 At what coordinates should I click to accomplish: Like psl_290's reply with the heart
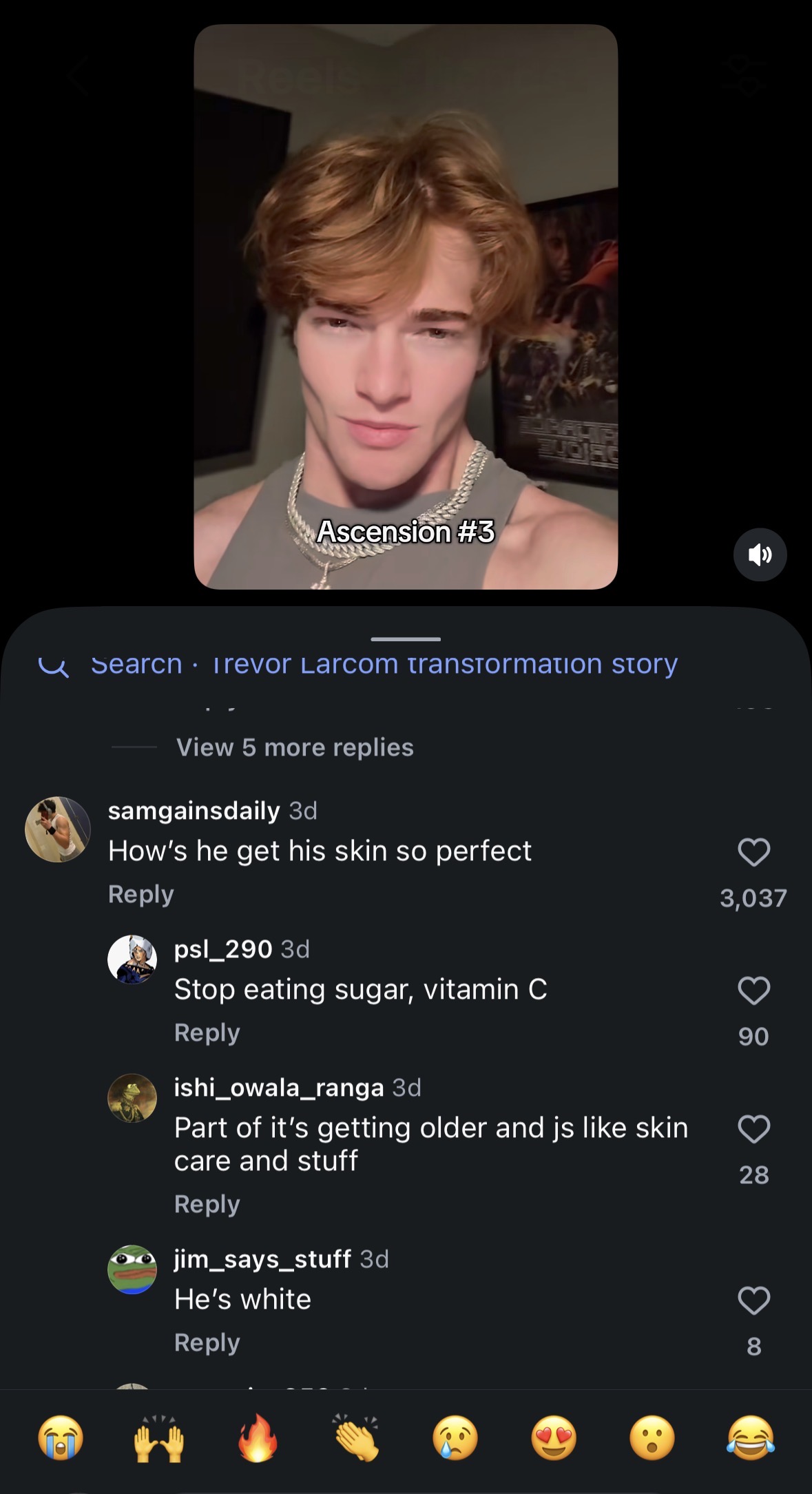point(753,990)
